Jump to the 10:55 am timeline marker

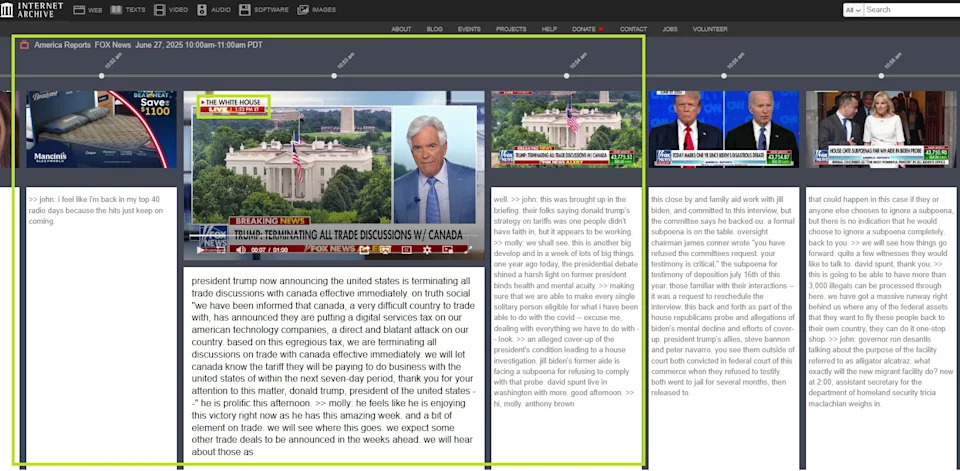pos(724,76)
